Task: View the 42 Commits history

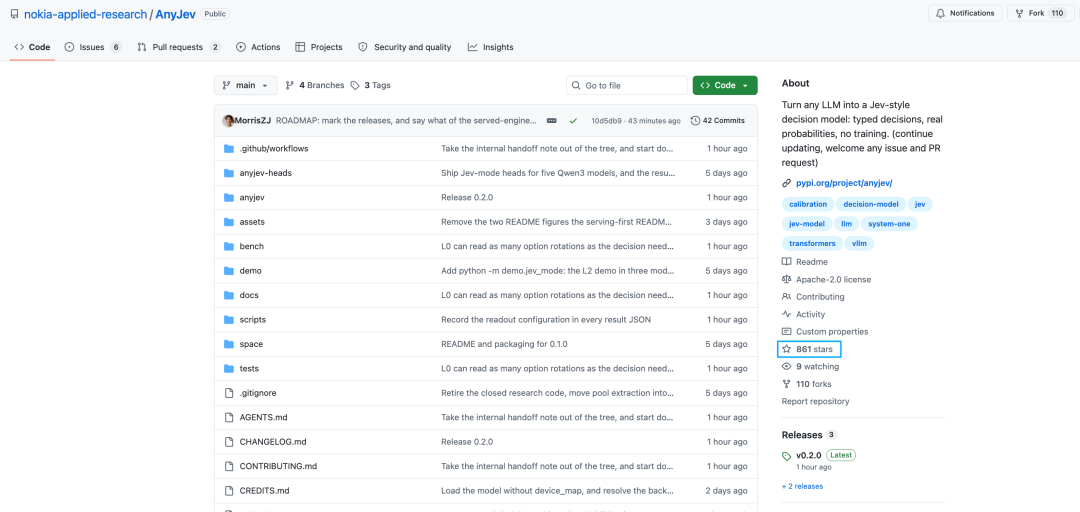Action: 718,121
